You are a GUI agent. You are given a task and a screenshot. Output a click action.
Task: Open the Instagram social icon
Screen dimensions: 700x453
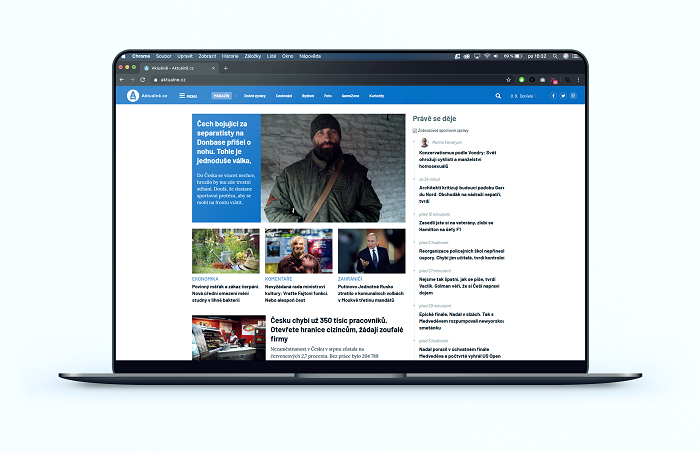tap(574, 96)
